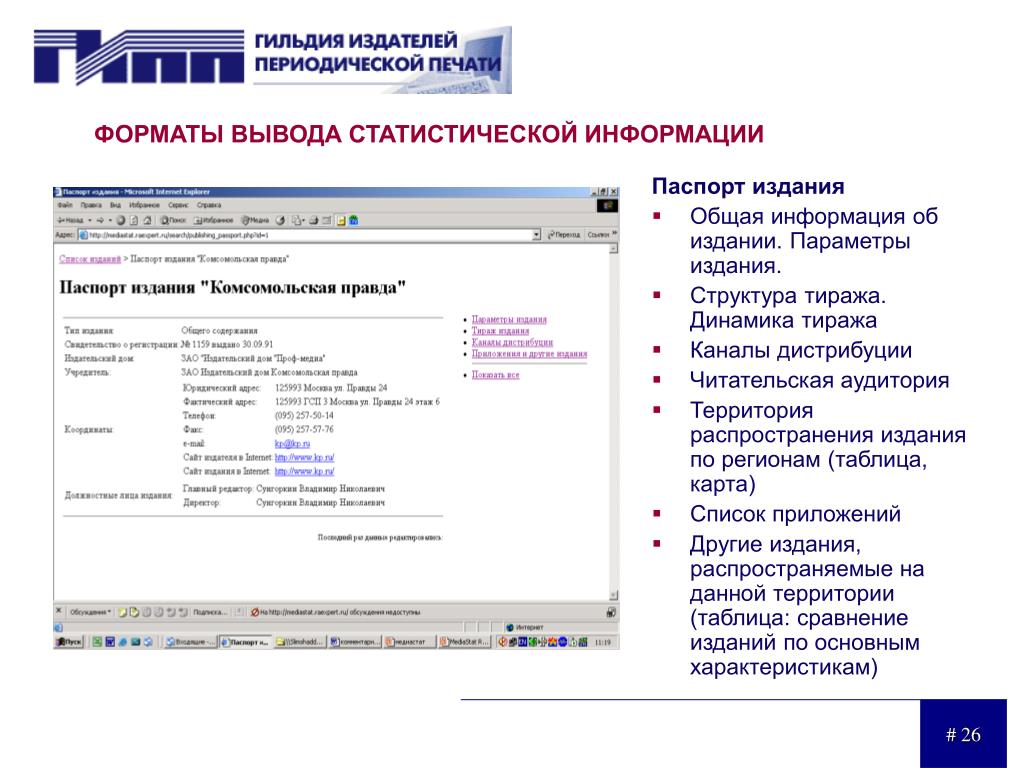The image size is (1024, 768).
Task: Open the Избранное menu
Action: [144, 205]
